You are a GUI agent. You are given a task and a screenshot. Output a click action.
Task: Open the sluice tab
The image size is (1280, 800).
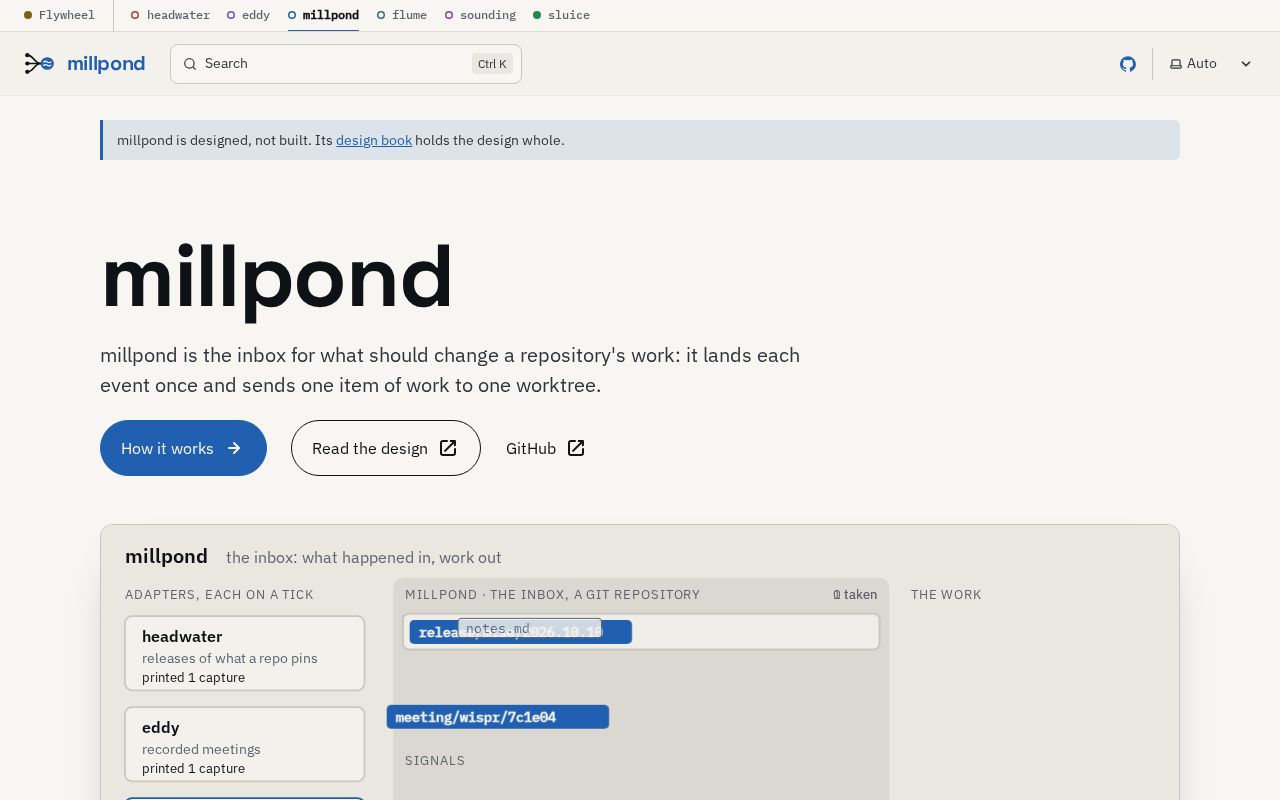click(561, 15)
